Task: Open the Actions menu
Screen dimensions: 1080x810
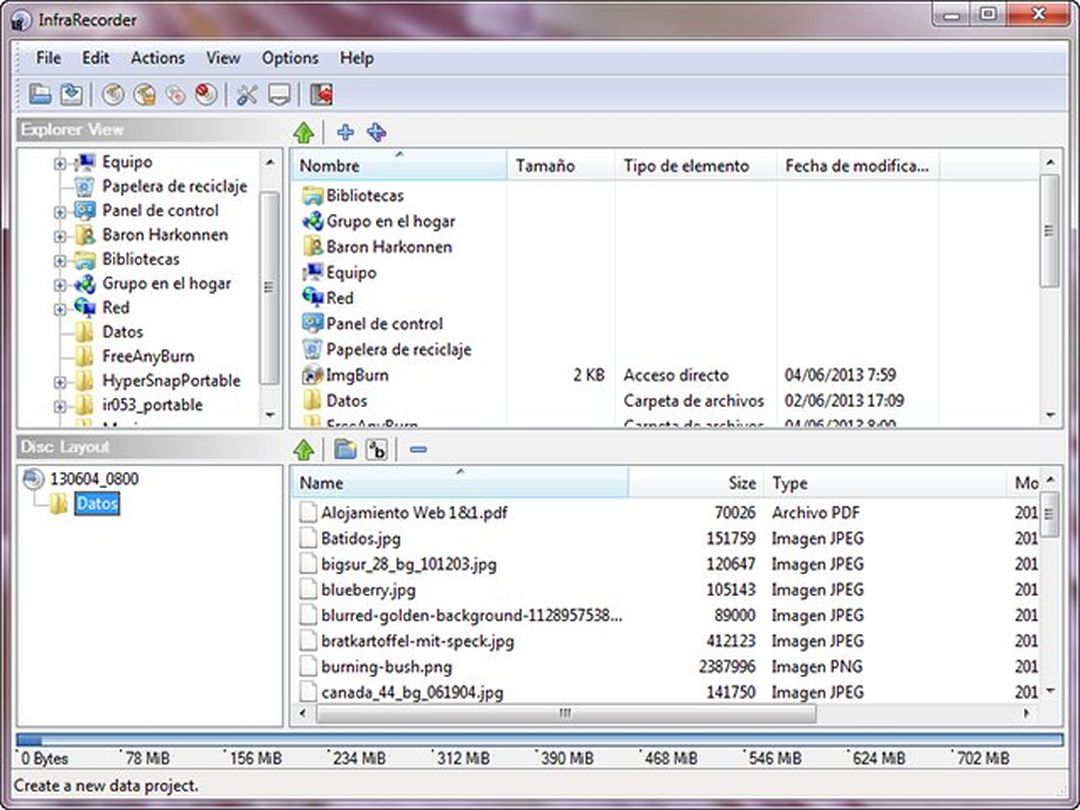Action: click(157, 58)
